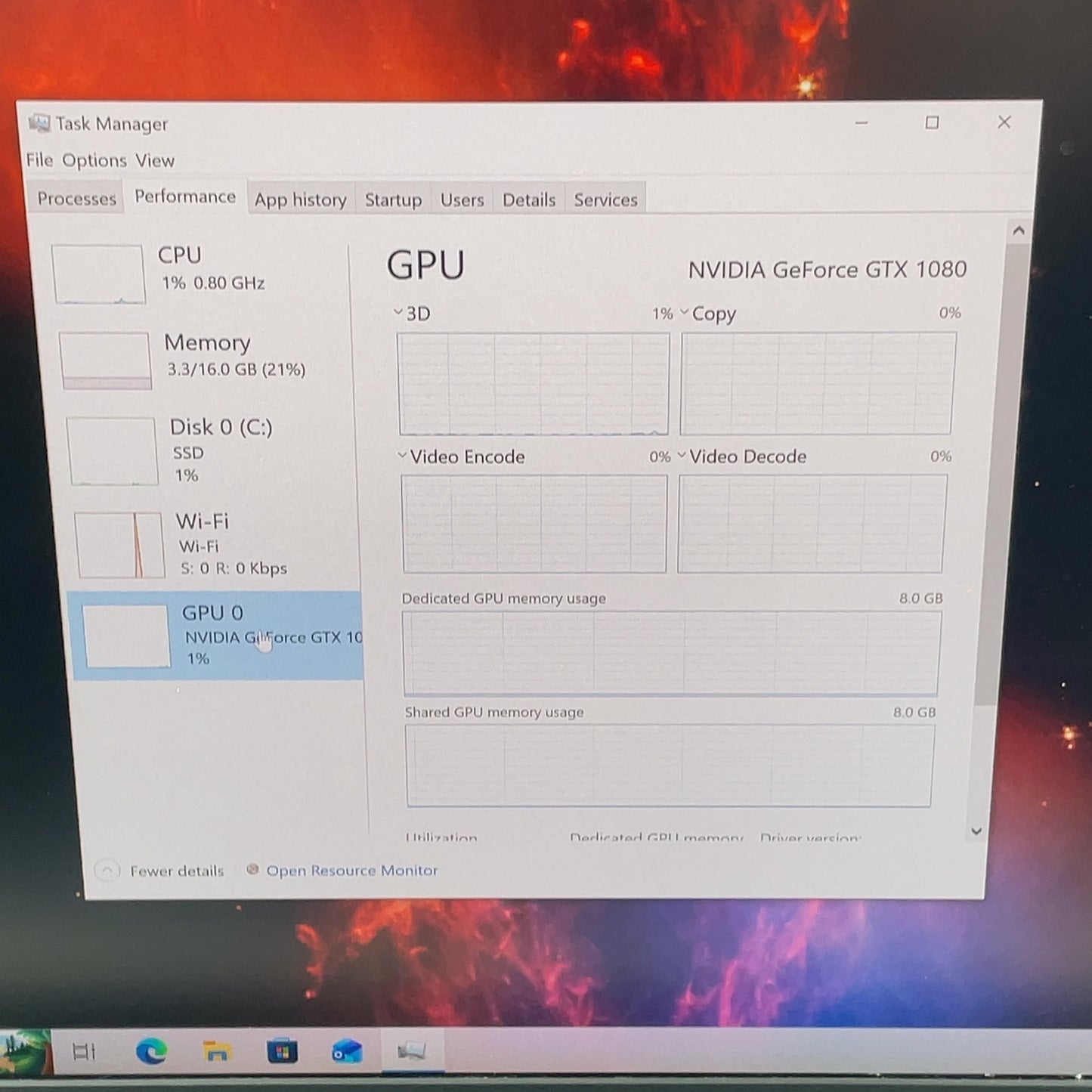This screenshot has width=1092, height=1092.
Task: Click the large "GPU" heading
Action: (426, 265)
